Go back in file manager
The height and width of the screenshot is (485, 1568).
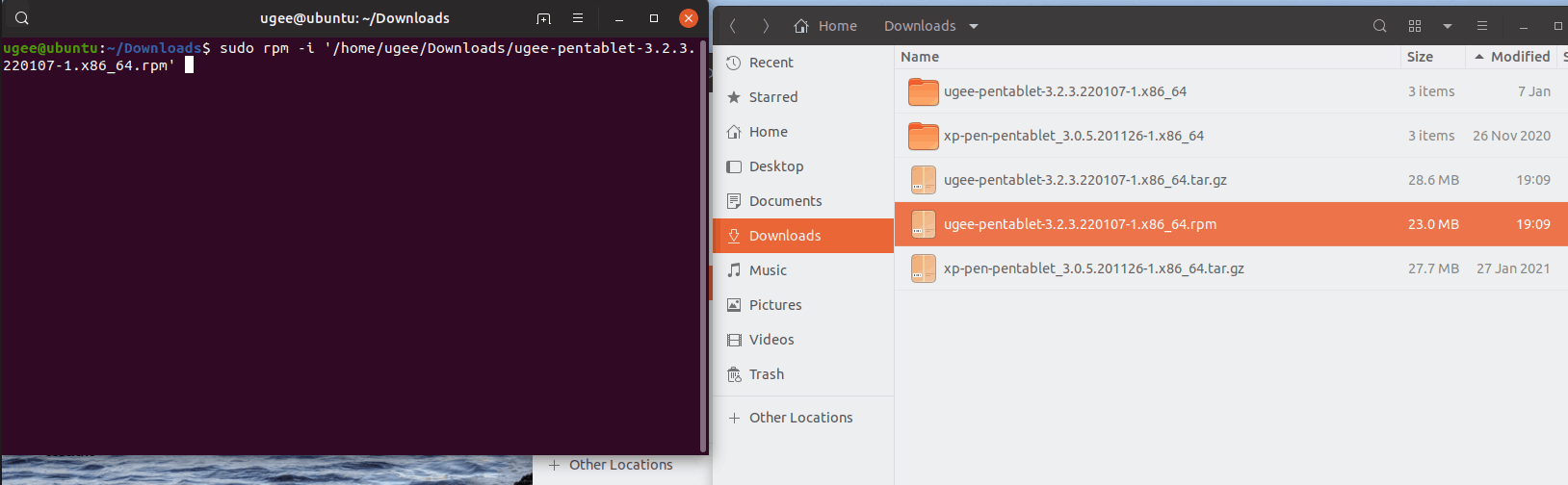pyautogui.click(x=733, y=26)
